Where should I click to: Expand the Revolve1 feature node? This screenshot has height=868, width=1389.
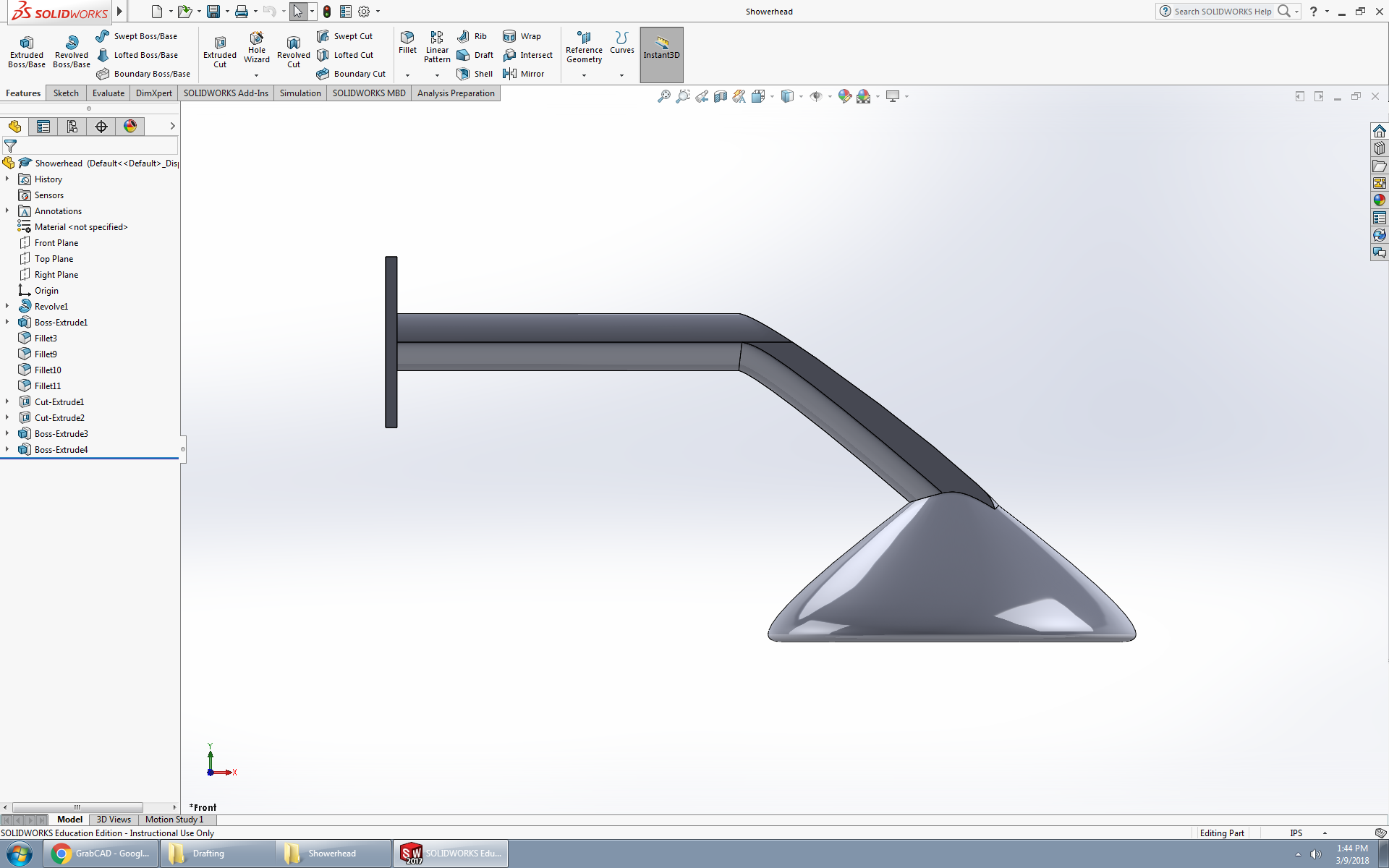[7, 306]
